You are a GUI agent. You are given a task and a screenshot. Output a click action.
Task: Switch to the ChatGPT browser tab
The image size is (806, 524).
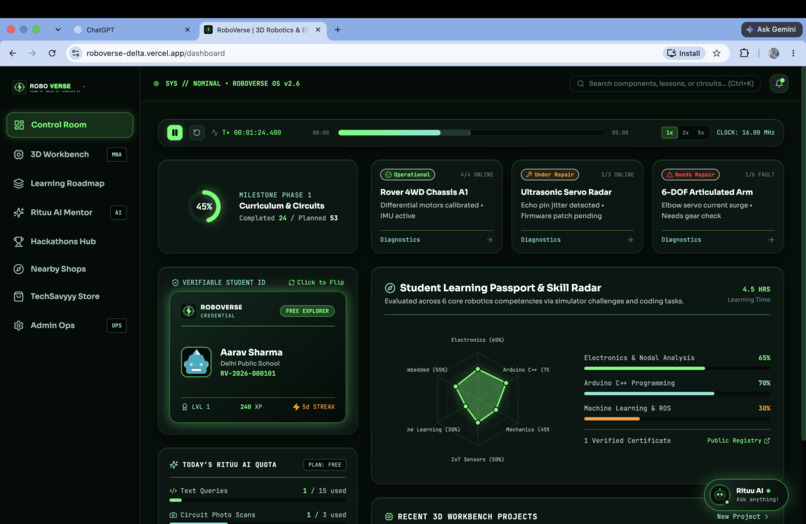coord(132,30)
